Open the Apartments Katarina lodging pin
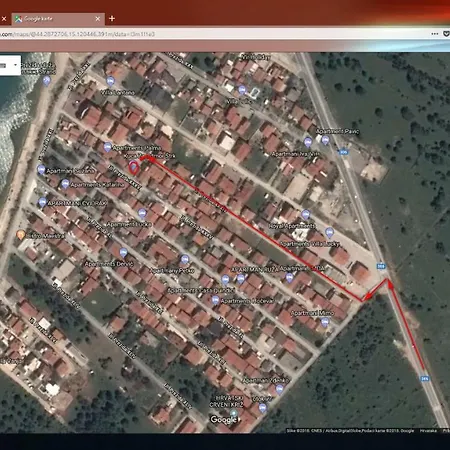Viewport: 450px width, 450px height. point(65,184)
